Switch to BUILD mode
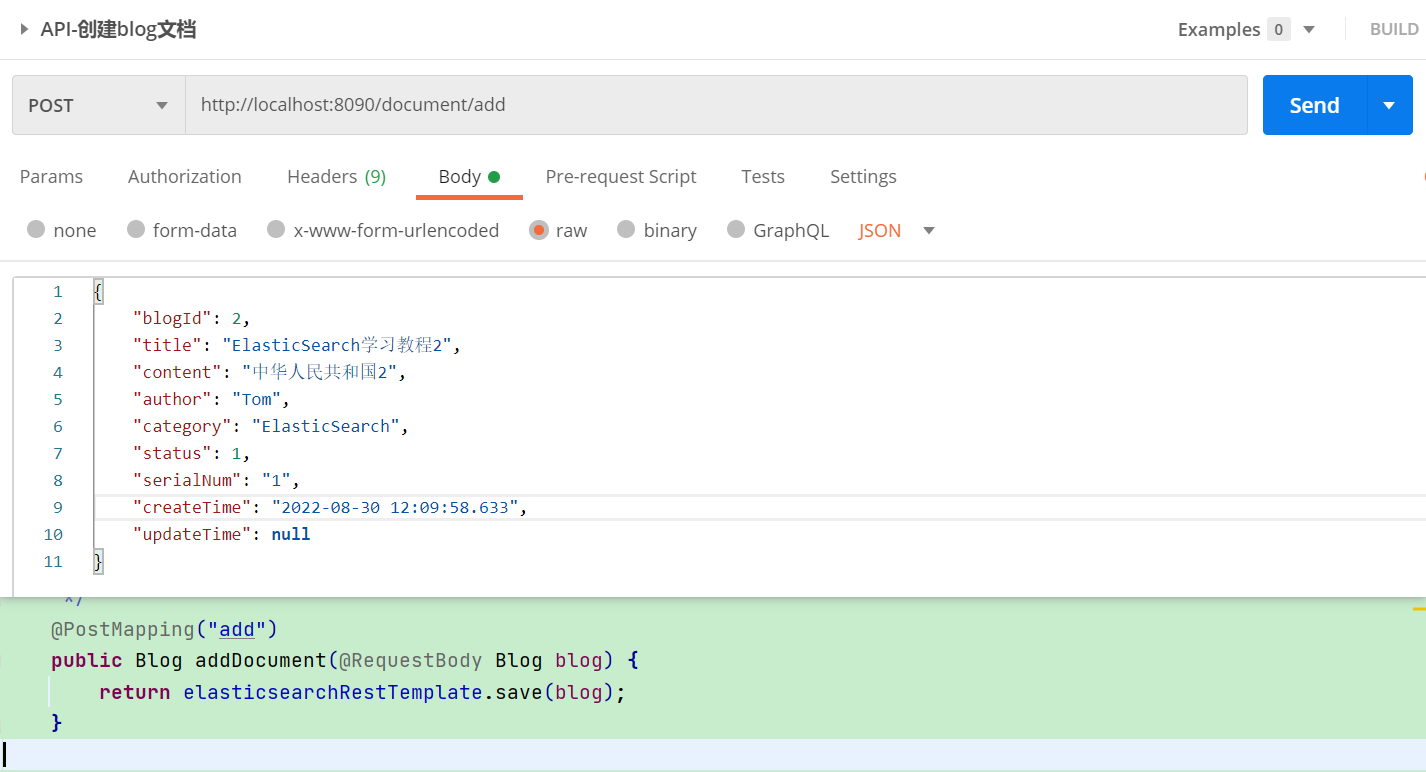The image size is (1426, 772). 1394,30
